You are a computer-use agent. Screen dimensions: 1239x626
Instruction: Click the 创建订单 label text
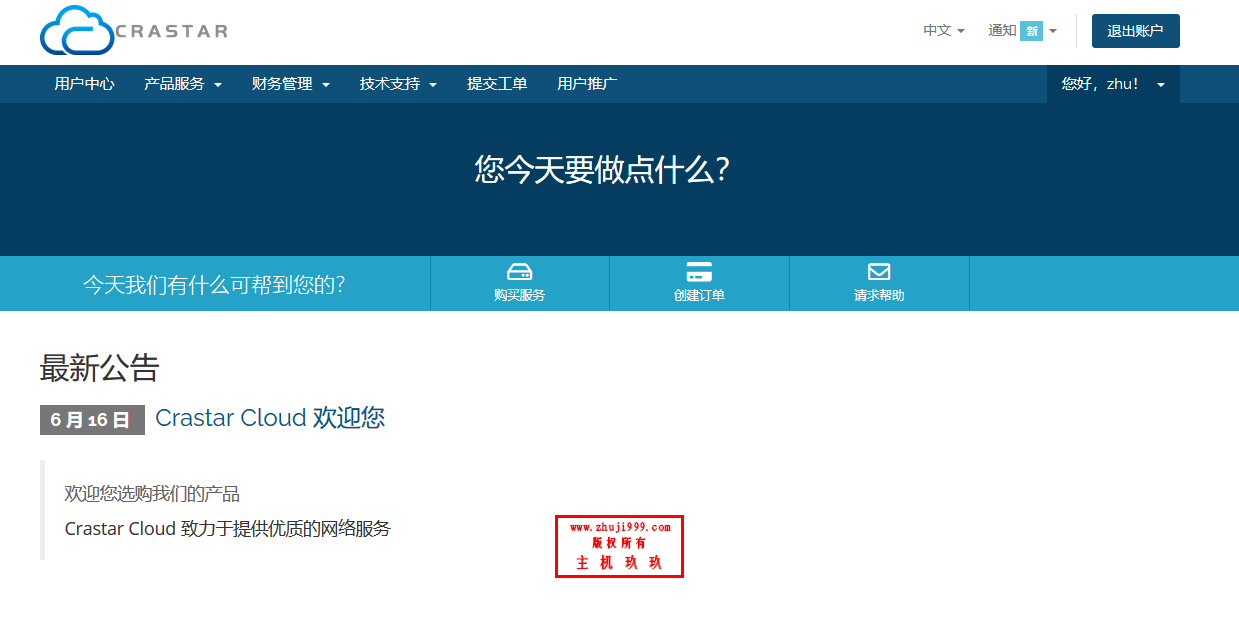(x=699, y=295)
